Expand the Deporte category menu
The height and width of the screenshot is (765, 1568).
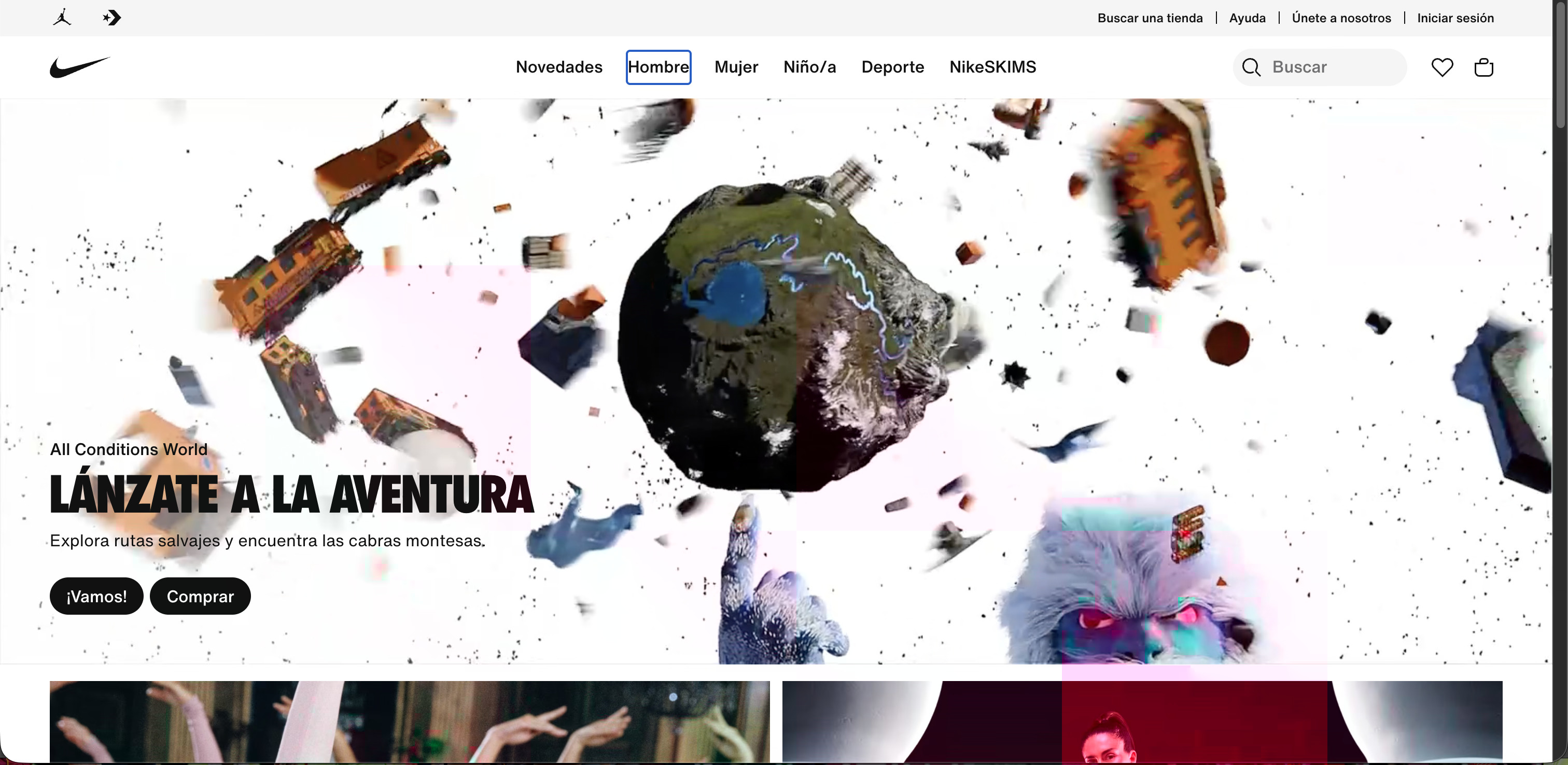coord(892,67)
